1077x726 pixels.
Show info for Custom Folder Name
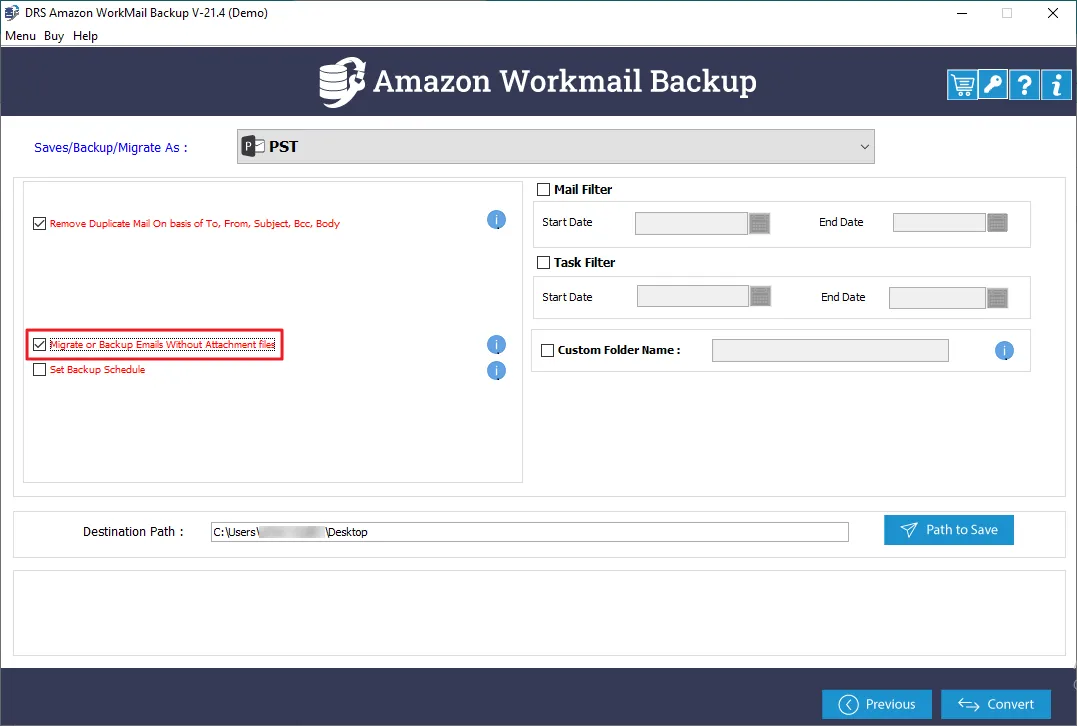(x=1004, y=351)
